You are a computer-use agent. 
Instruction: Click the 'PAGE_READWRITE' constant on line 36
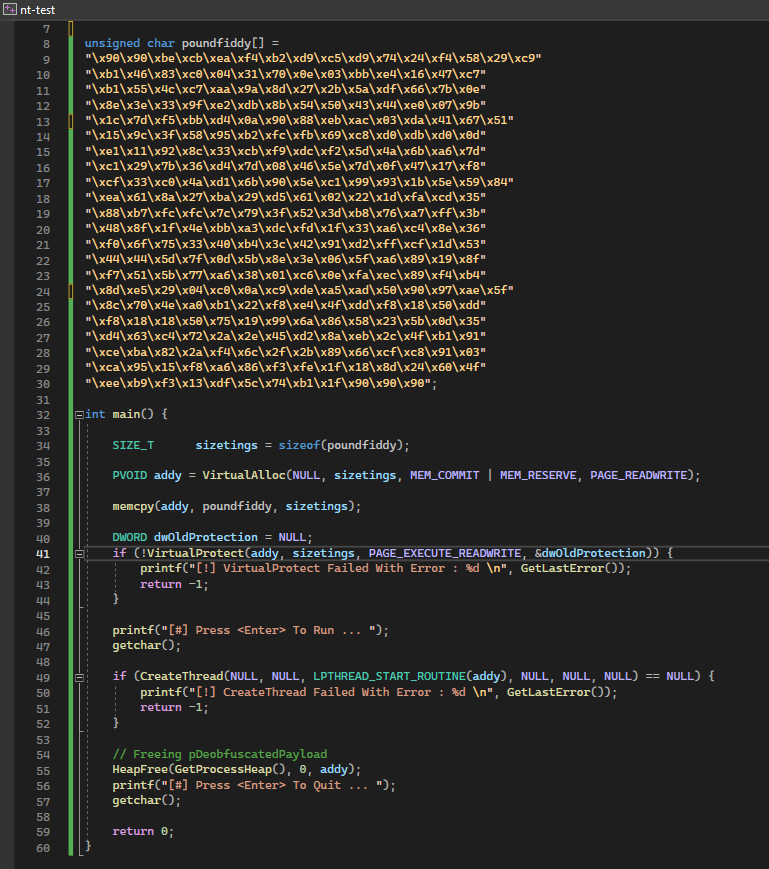pos(638,475)
